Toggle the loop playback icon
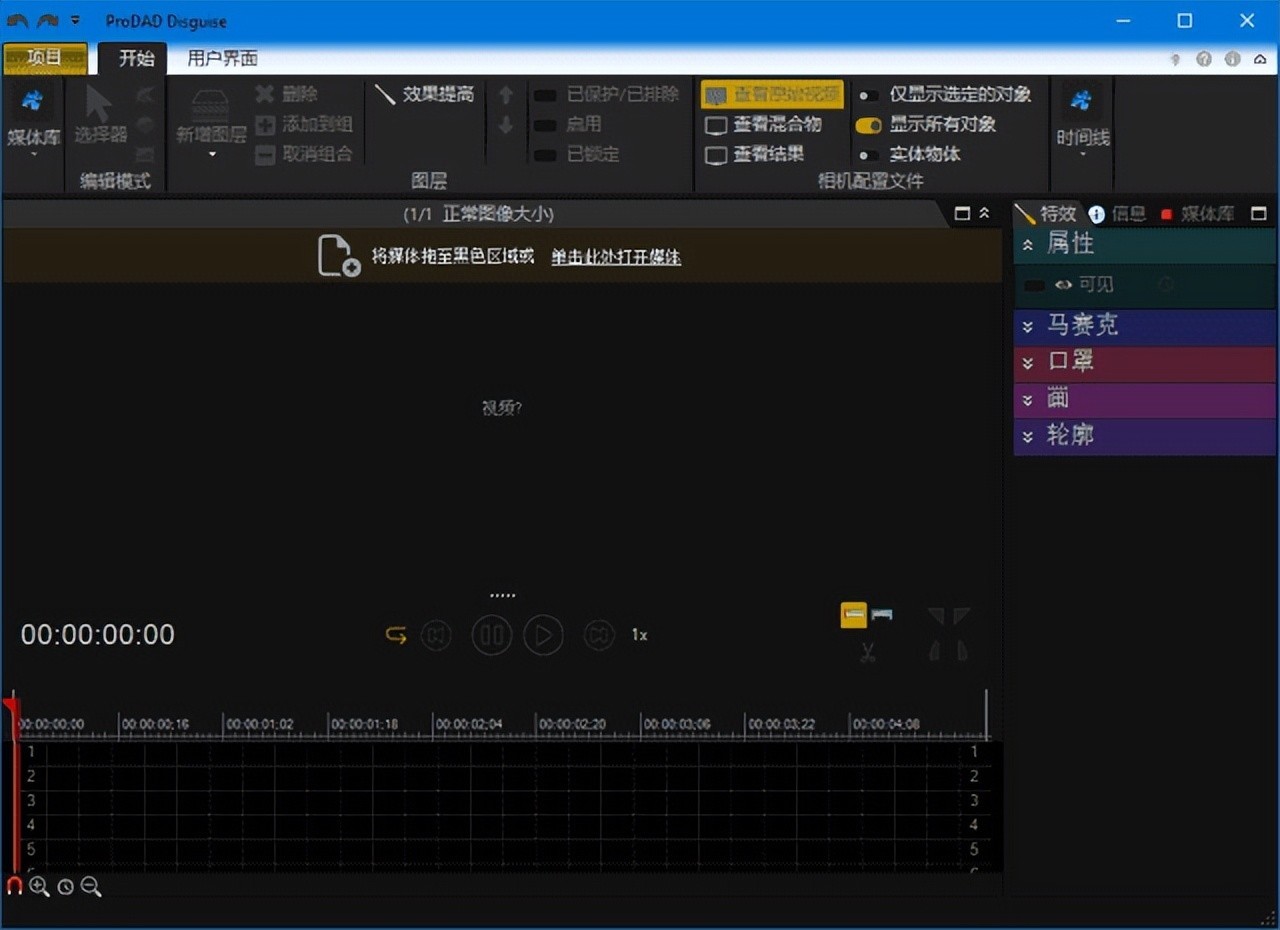The width and height of the screenshot is (1280, 930). pos(396,635)
